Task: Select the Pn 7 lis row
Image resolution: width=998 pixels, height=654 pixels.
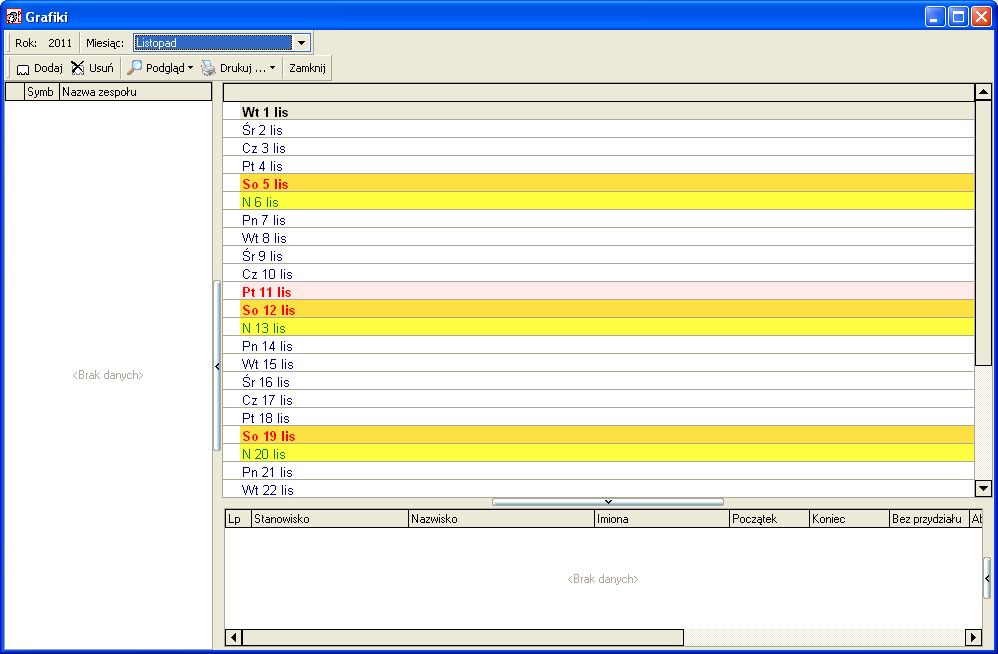Action: pos(598,220)
